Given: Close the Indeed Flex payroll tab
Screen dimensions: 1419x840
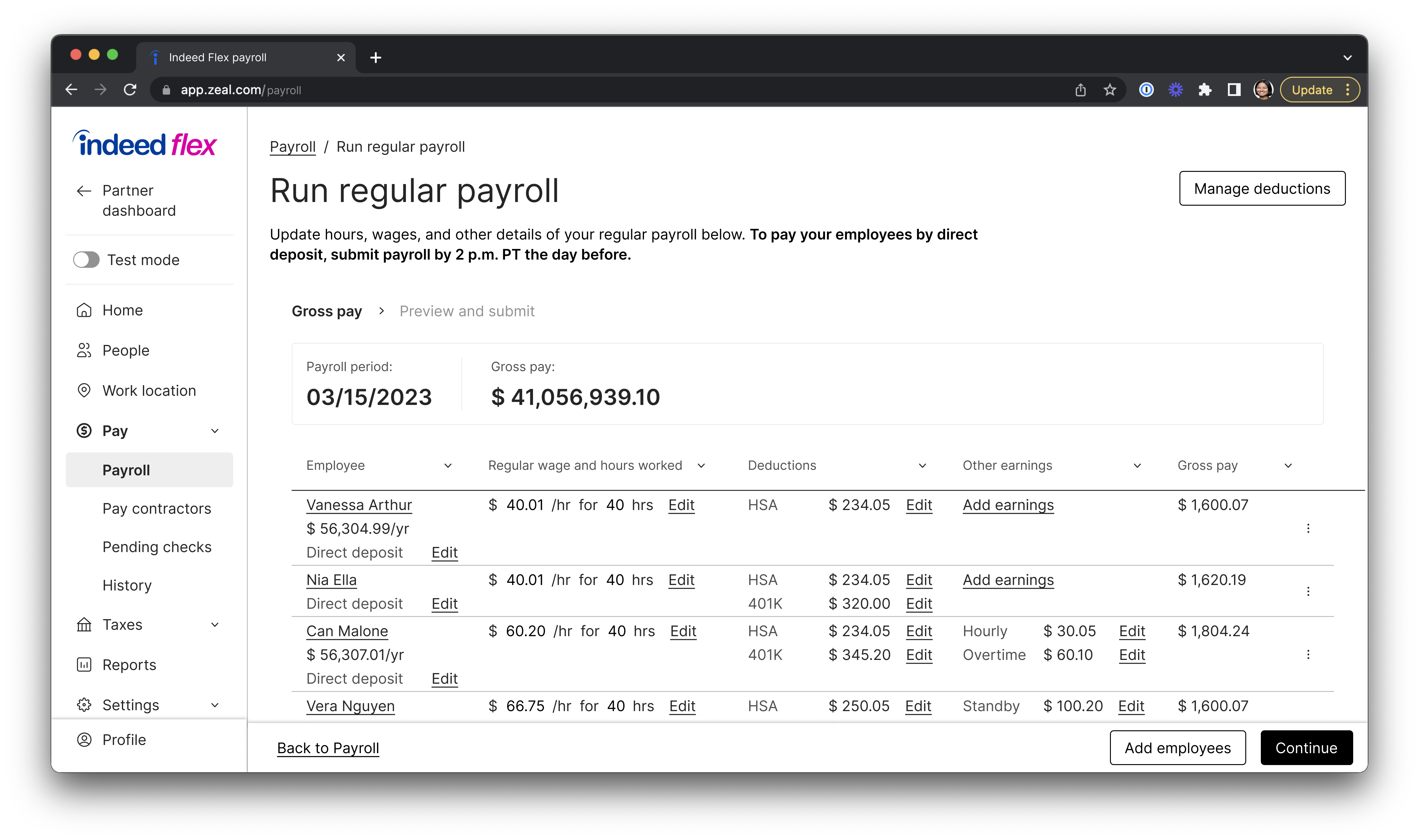Looking at the screenshot, I should 341,58.
